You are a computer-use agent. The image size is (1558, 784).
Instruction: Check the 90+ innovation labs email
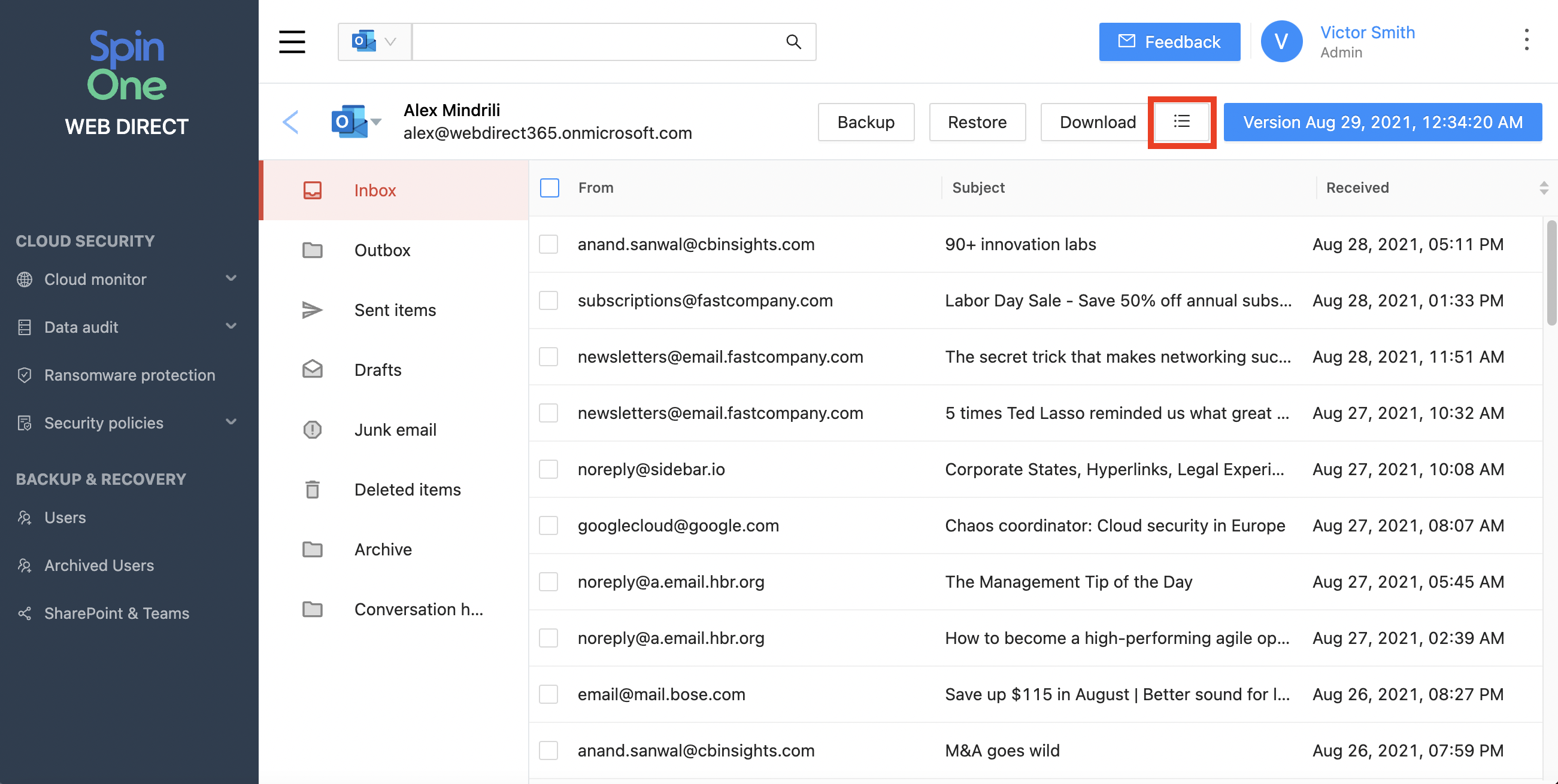click(x=548, y=244)
